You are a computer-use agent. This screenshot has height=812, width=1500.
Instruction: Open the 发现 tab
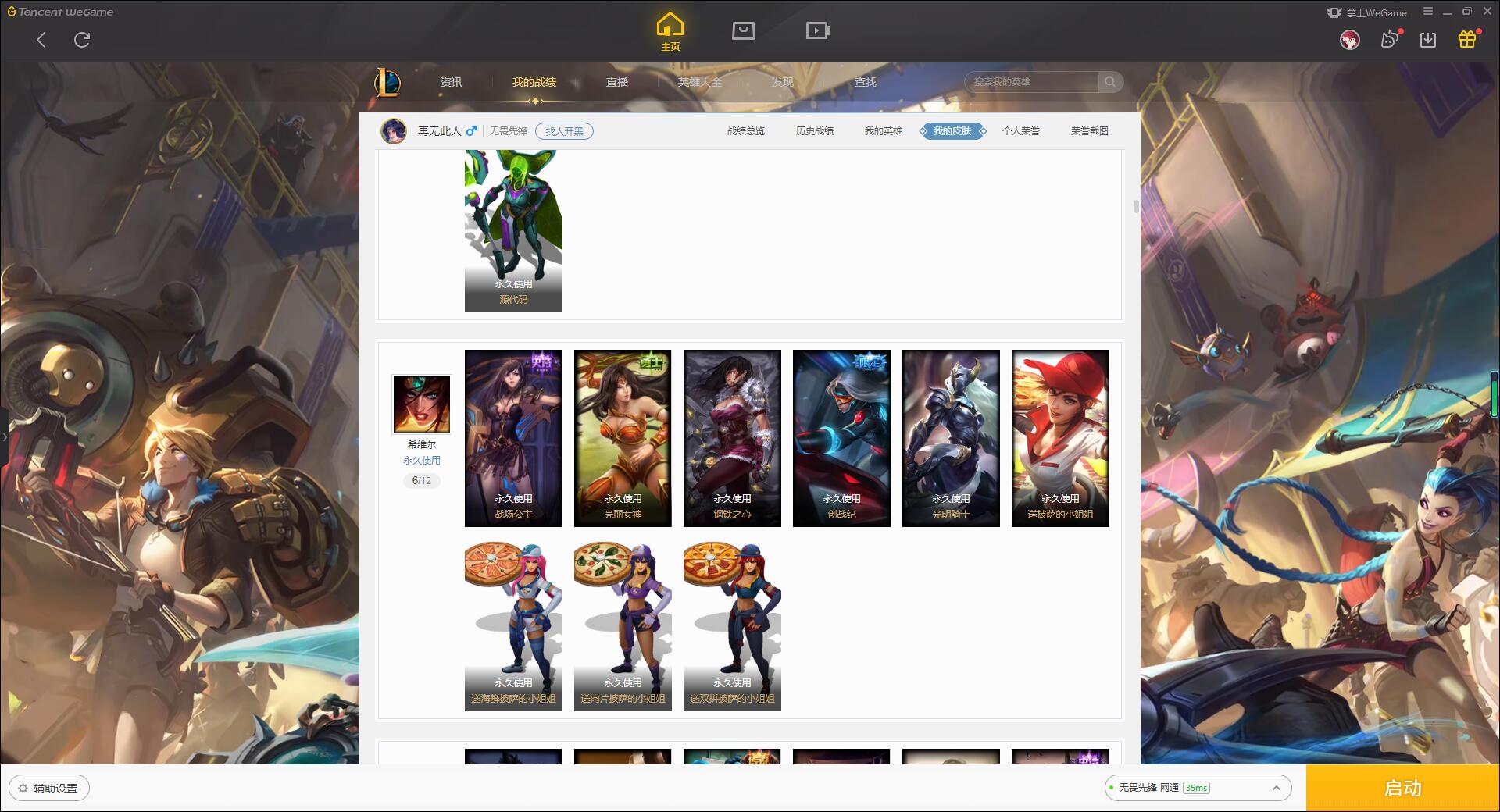coord(782,82)
